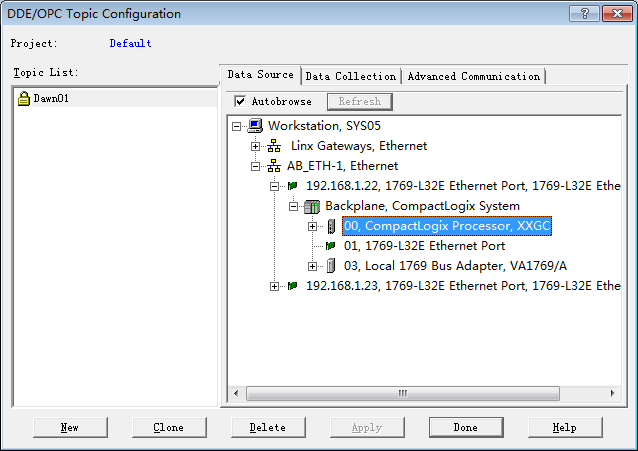Expand the Linx Gateways, Ethernet node
Screen dimensions: 638x451
point(255,146)
